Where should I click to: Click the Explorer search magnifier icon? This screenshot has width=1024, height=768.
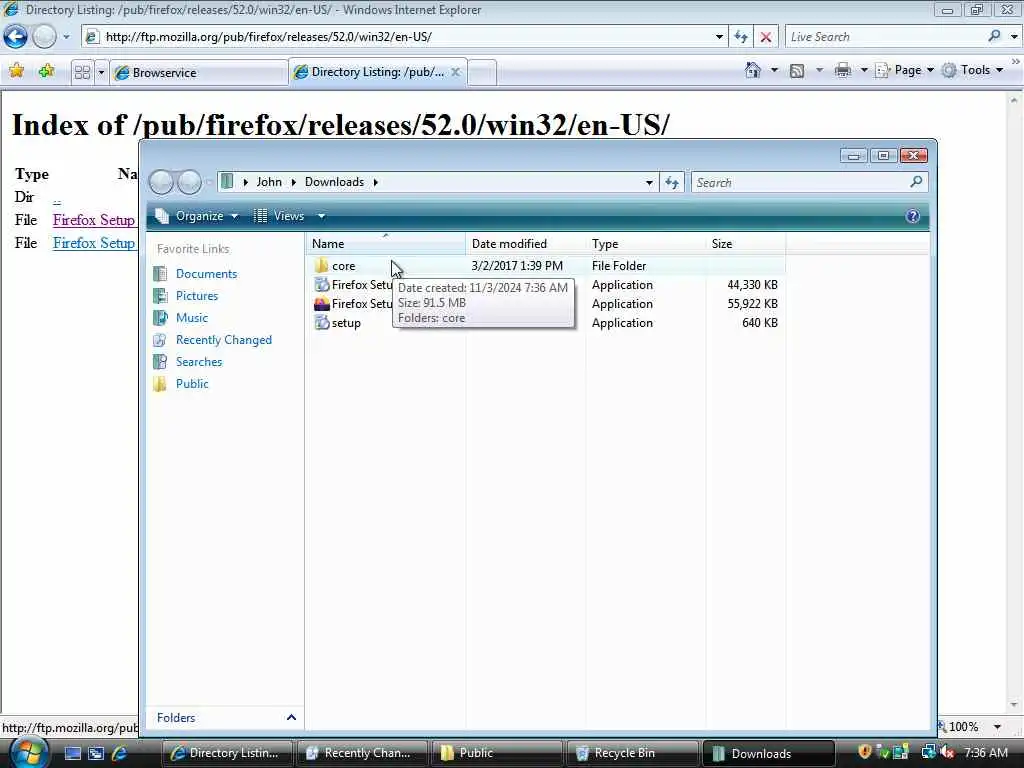[916, 182]
